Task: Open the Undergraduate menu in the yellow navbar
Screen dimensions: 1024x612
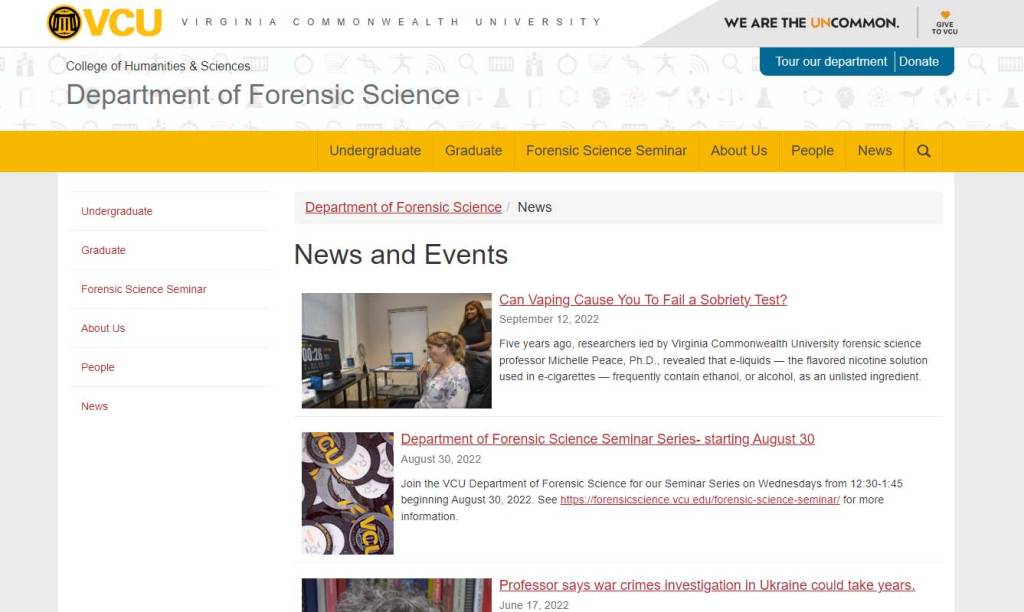Action: 374,151
